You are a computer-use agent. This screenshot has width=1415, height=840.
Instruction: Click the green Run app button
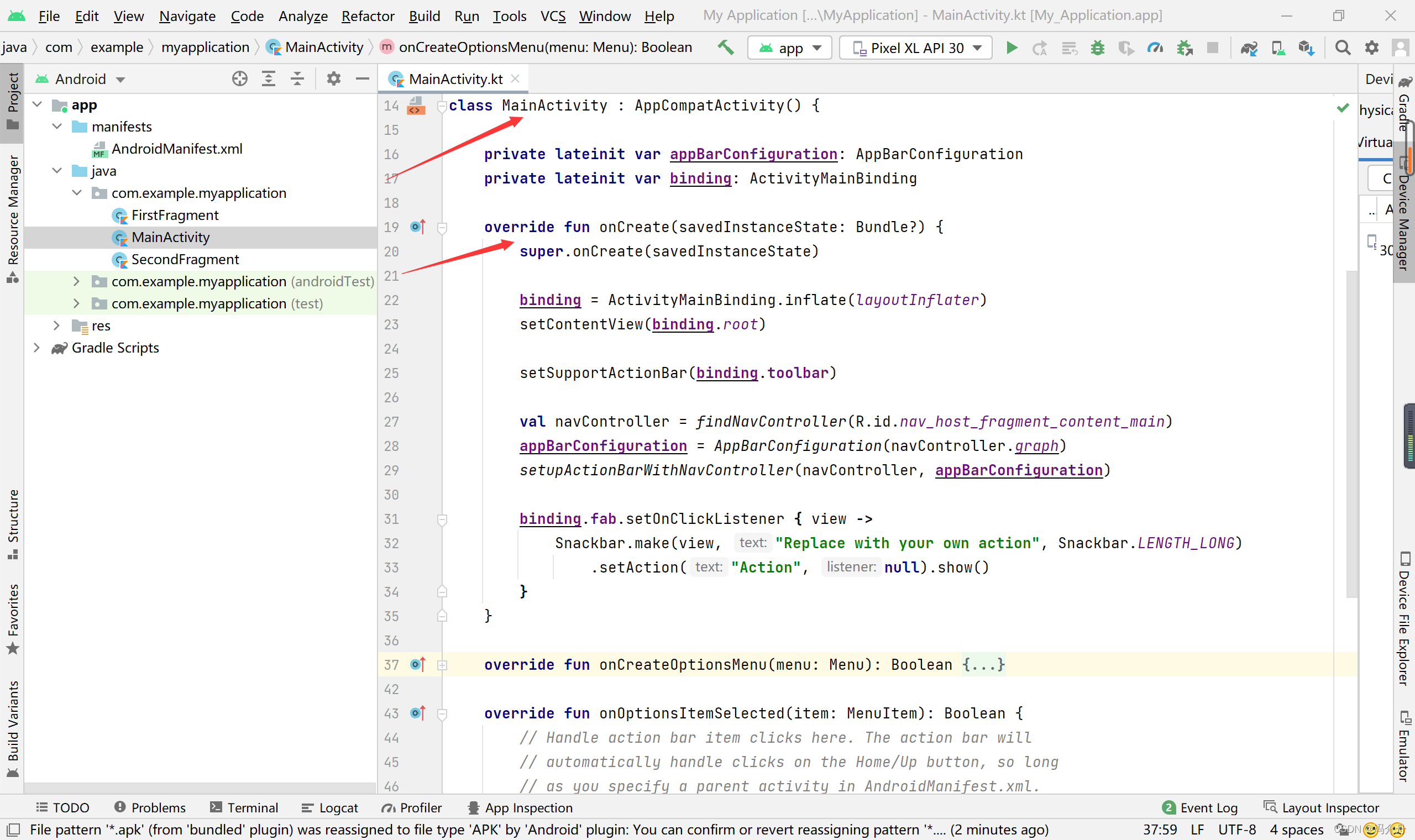click(x=1012, y=48)
